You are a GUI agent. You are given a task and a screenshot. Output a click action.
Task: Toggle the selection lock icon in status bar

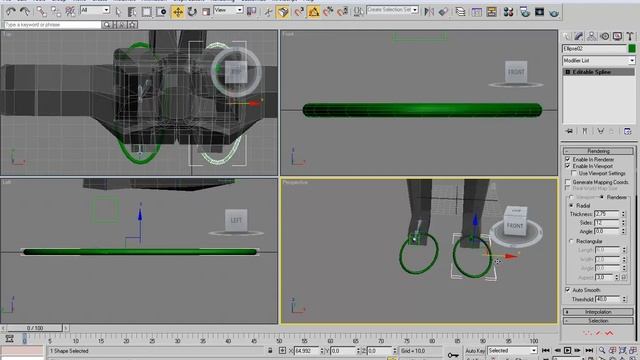[270, 351]
